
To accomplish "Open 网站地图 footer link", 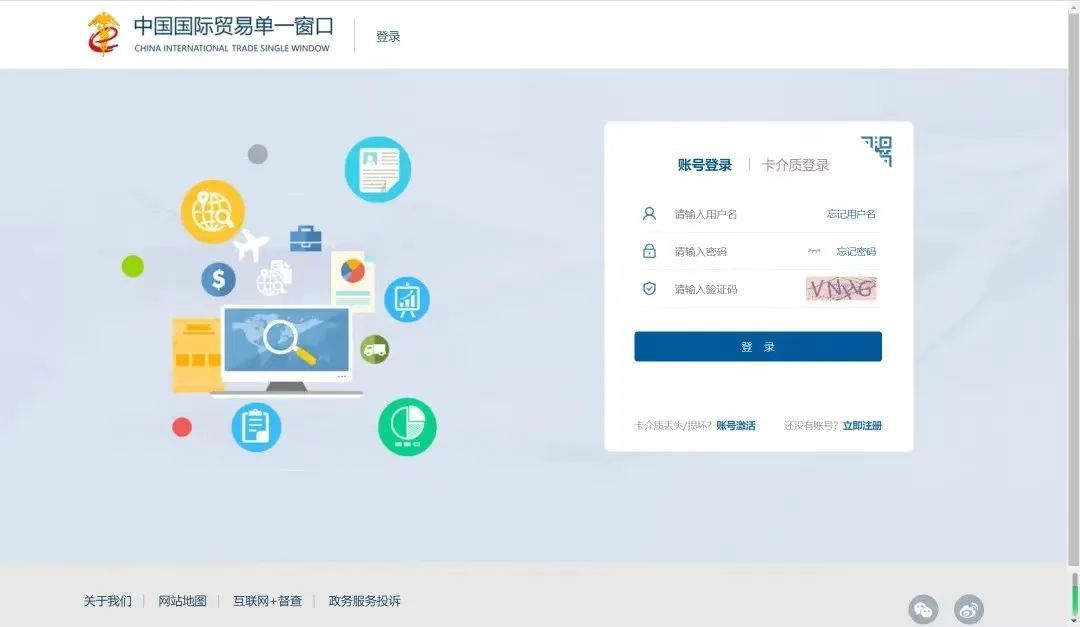I will [183, 601].
